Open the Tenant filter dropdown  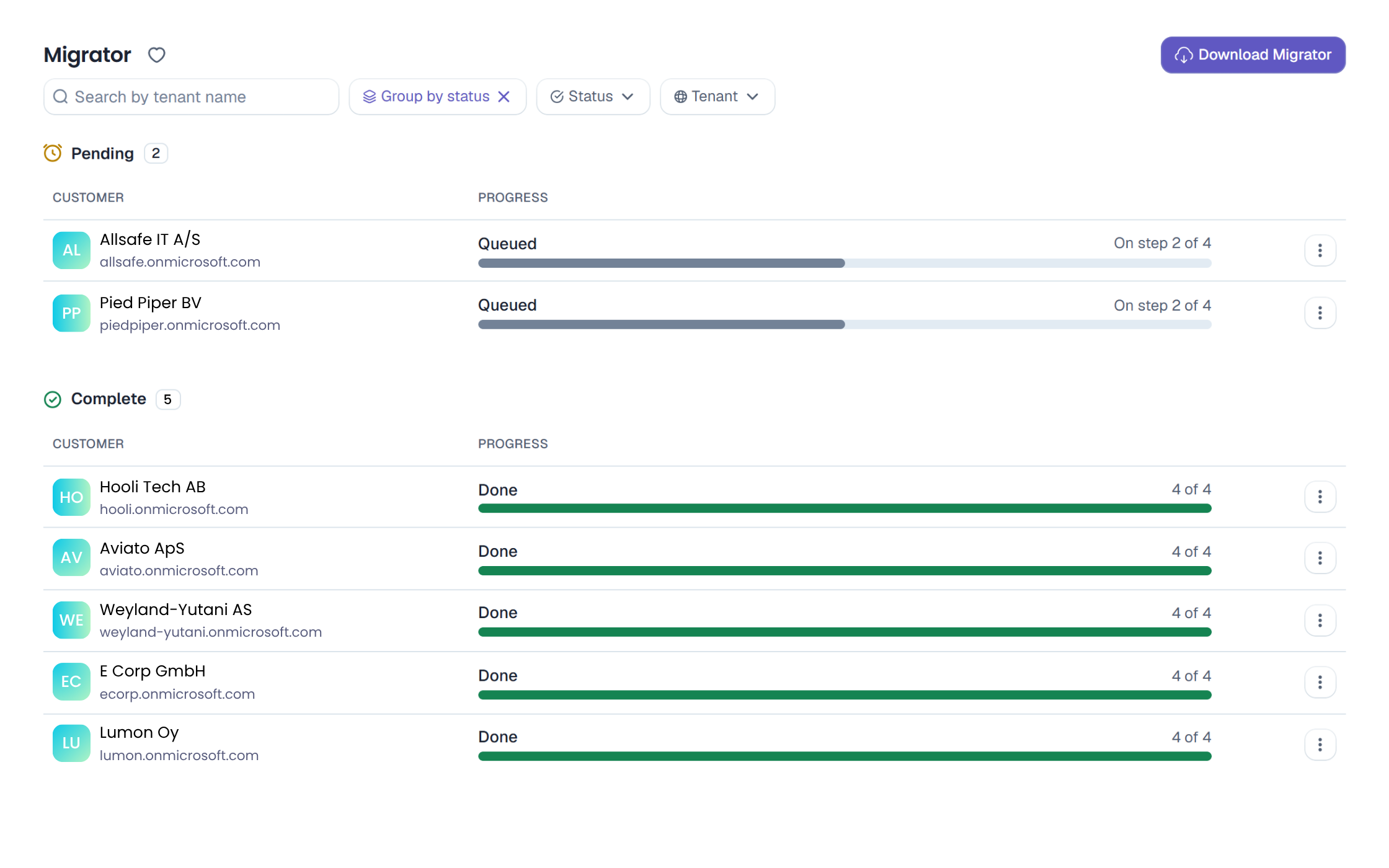click(x=717, y=97)
